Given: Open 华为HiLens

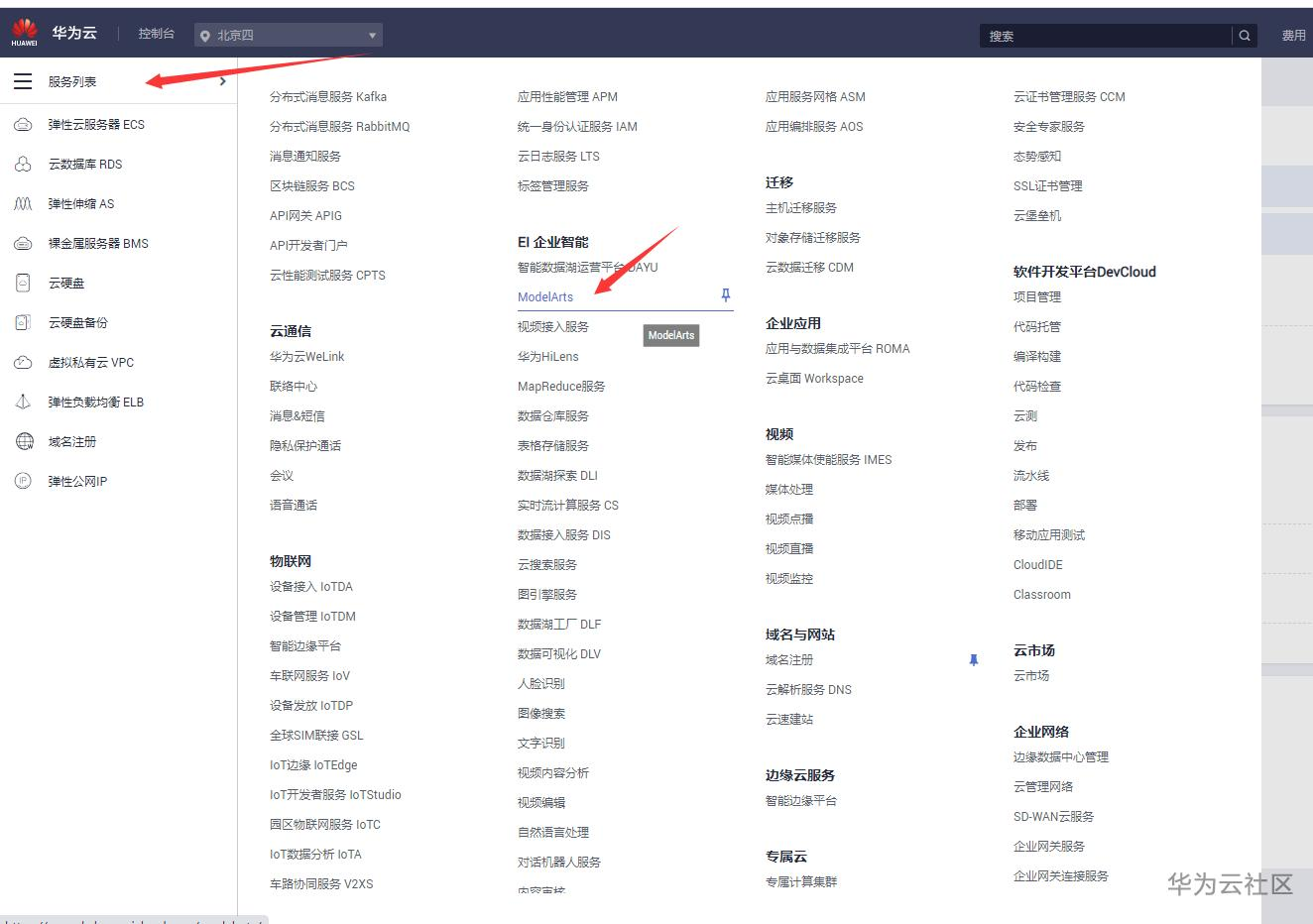Looking at the screenshot, I should (x=548, y=356).
